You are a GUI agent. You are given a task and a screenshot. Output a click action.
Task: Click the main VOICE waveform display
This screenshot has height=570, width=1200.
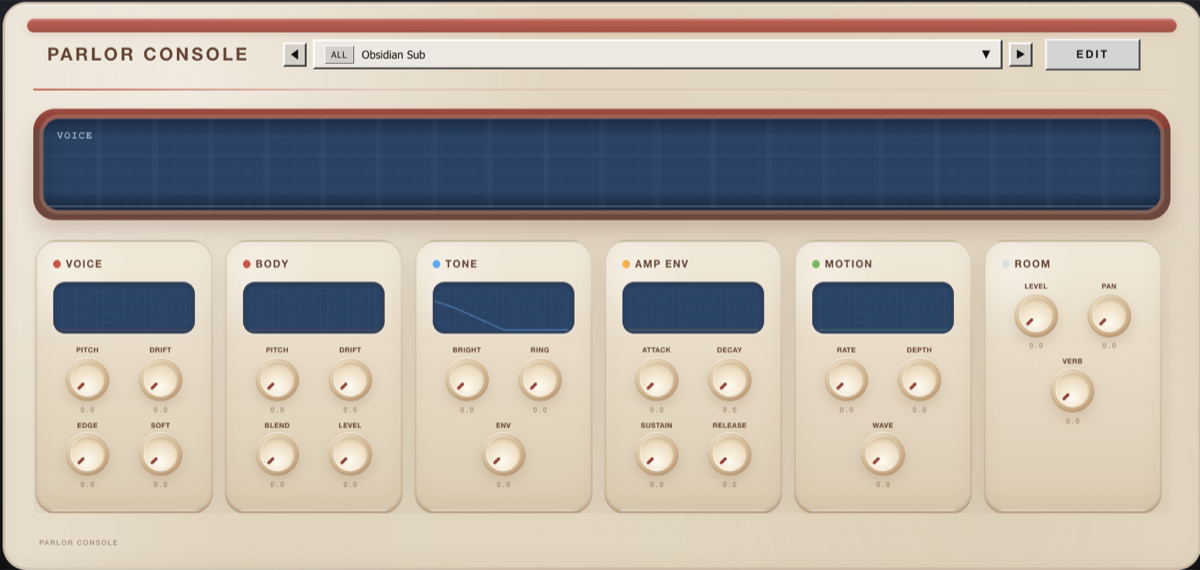tap(601, 164)
